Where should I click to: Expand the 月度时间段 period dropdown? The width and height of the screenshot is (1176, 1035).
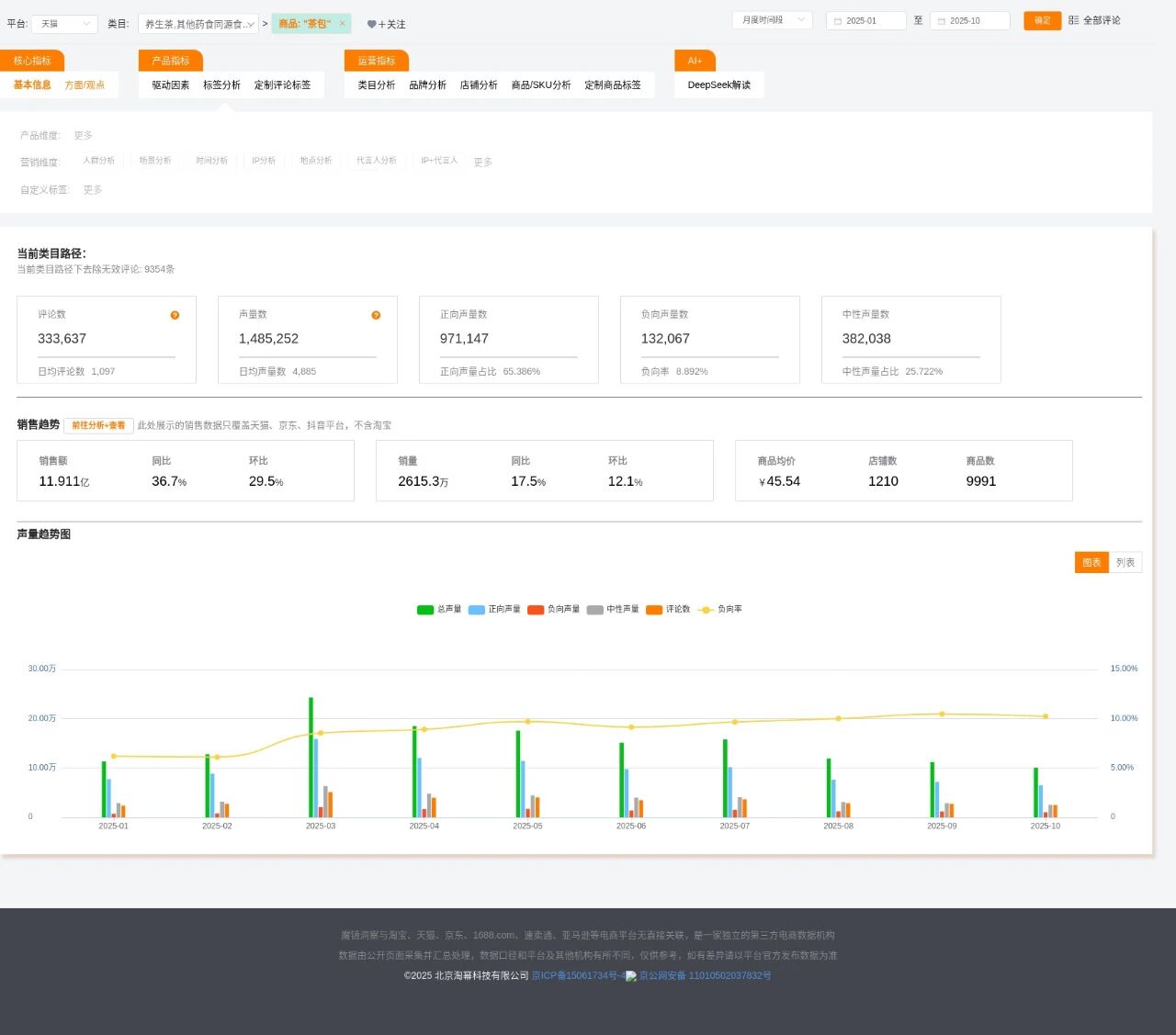coord(772,20)
